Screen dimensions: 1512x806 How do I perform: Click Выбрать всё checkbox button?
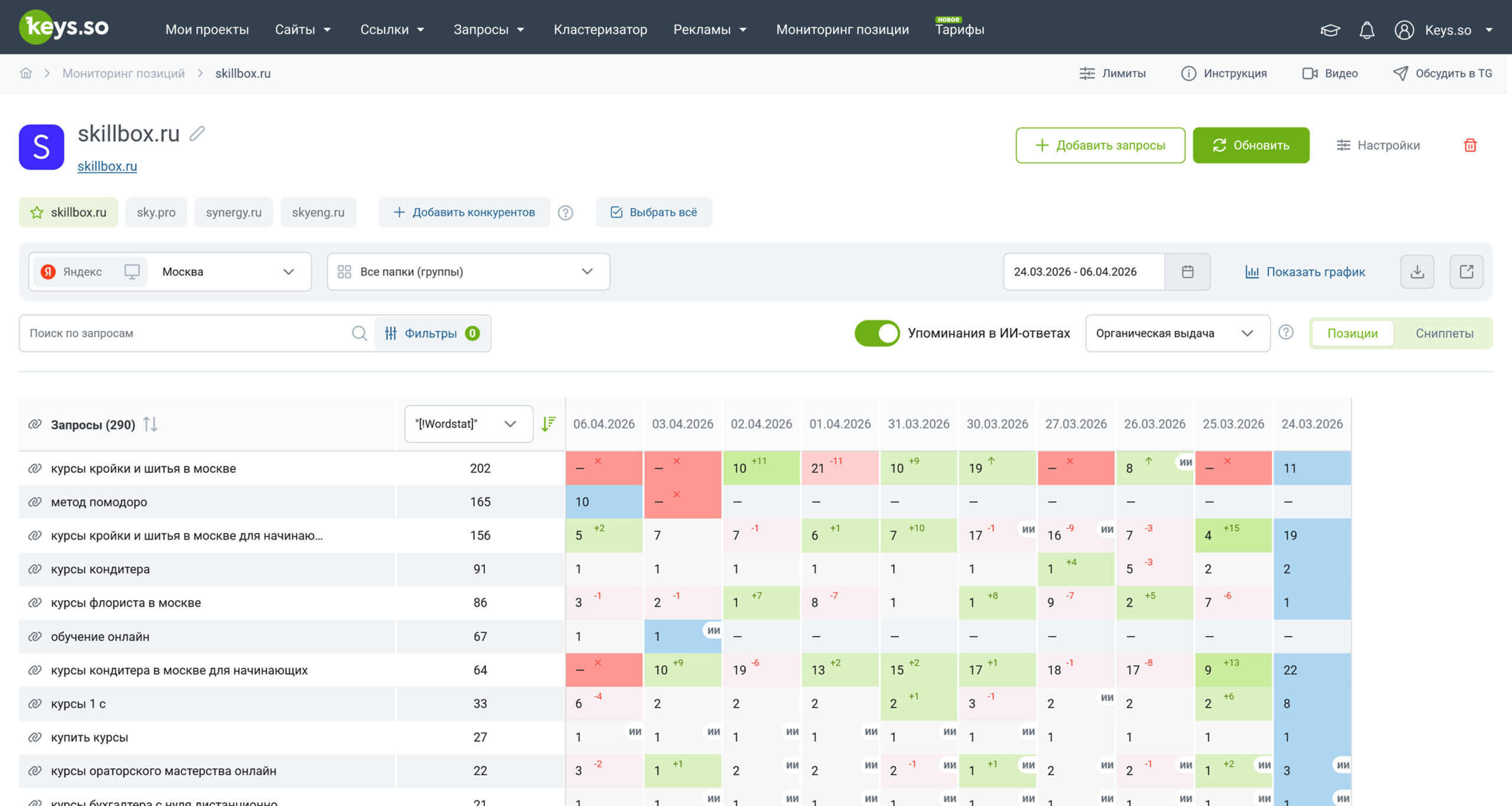(653, 212)
